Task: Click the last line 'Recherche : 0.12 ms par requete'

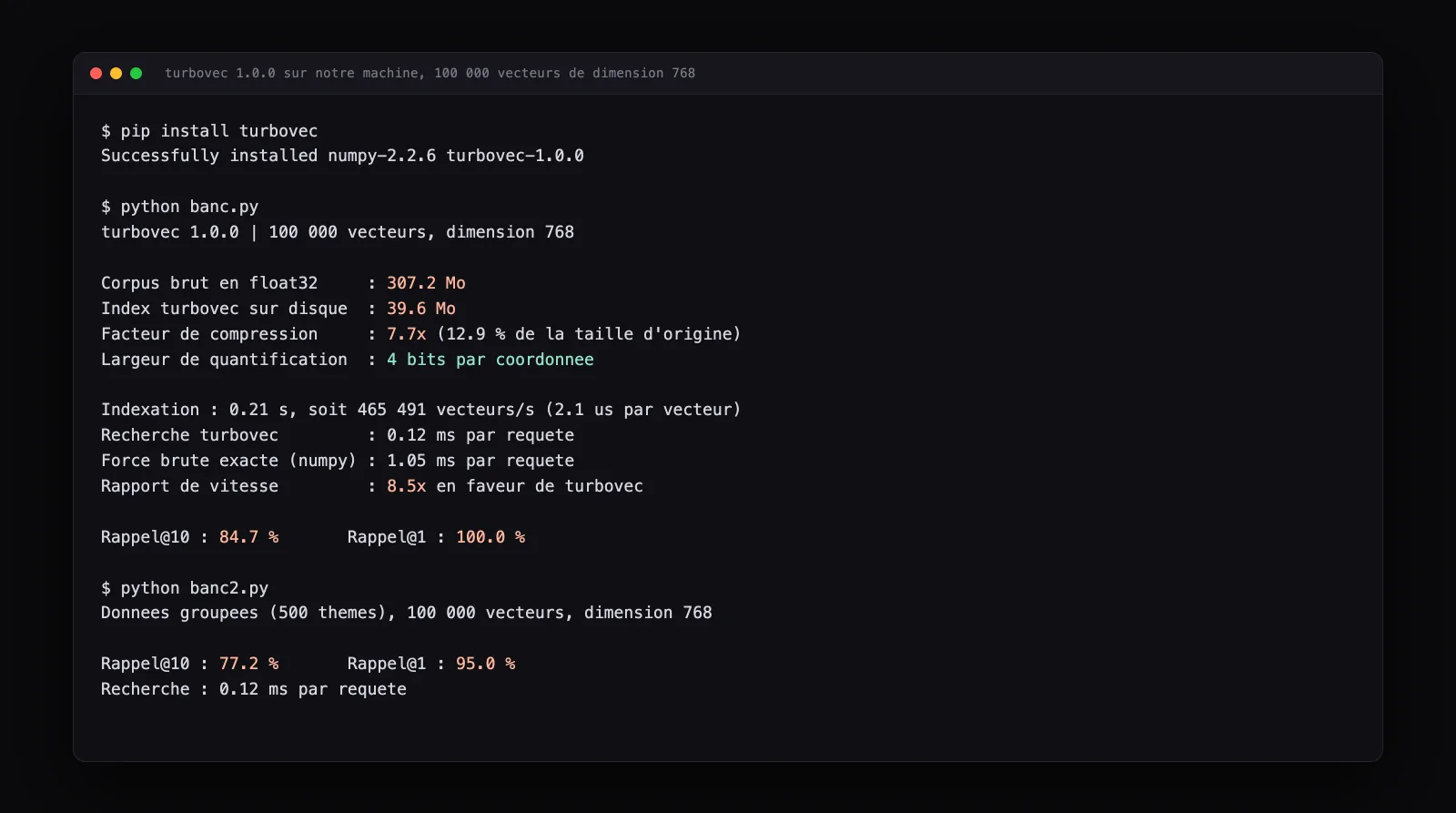Action: (254, 689)
